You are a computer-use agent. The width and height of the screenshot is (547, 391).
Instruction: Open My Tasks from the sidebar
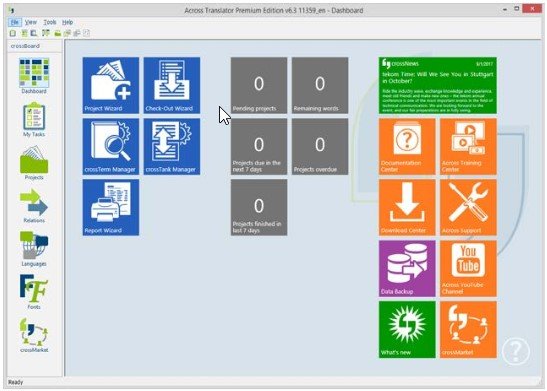click(x=34, y=119)
